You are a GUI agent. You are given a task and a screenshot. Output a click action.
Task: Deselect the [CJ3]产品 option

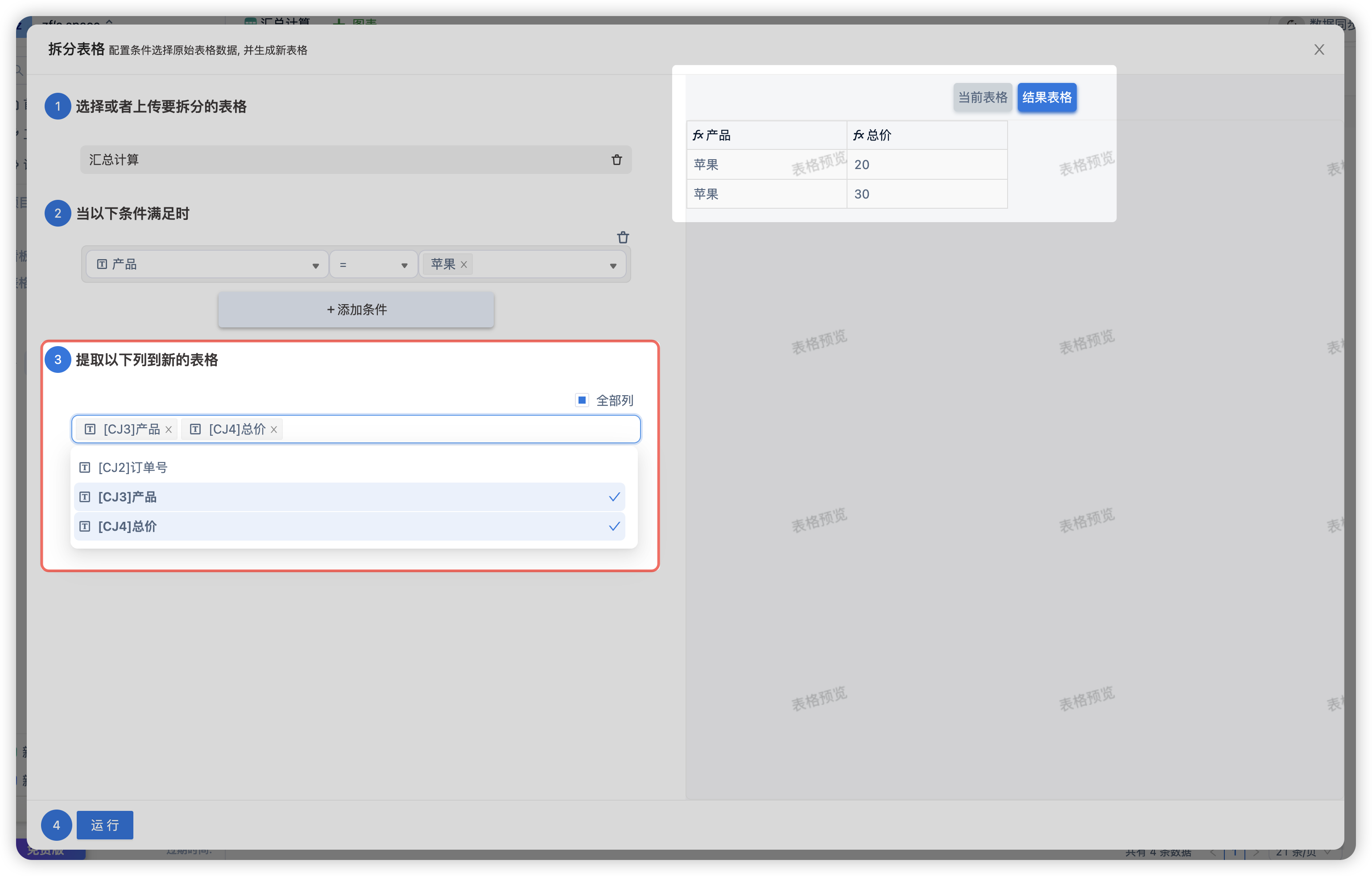349,497
